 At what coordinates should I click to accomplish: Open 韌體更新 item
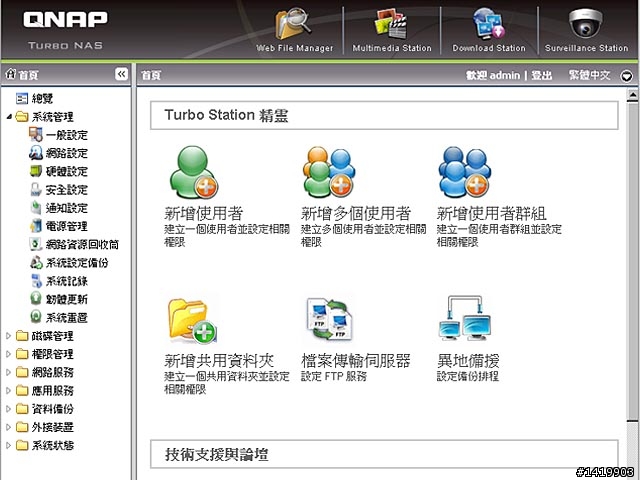pyautogui.click(x=67, y=299)
